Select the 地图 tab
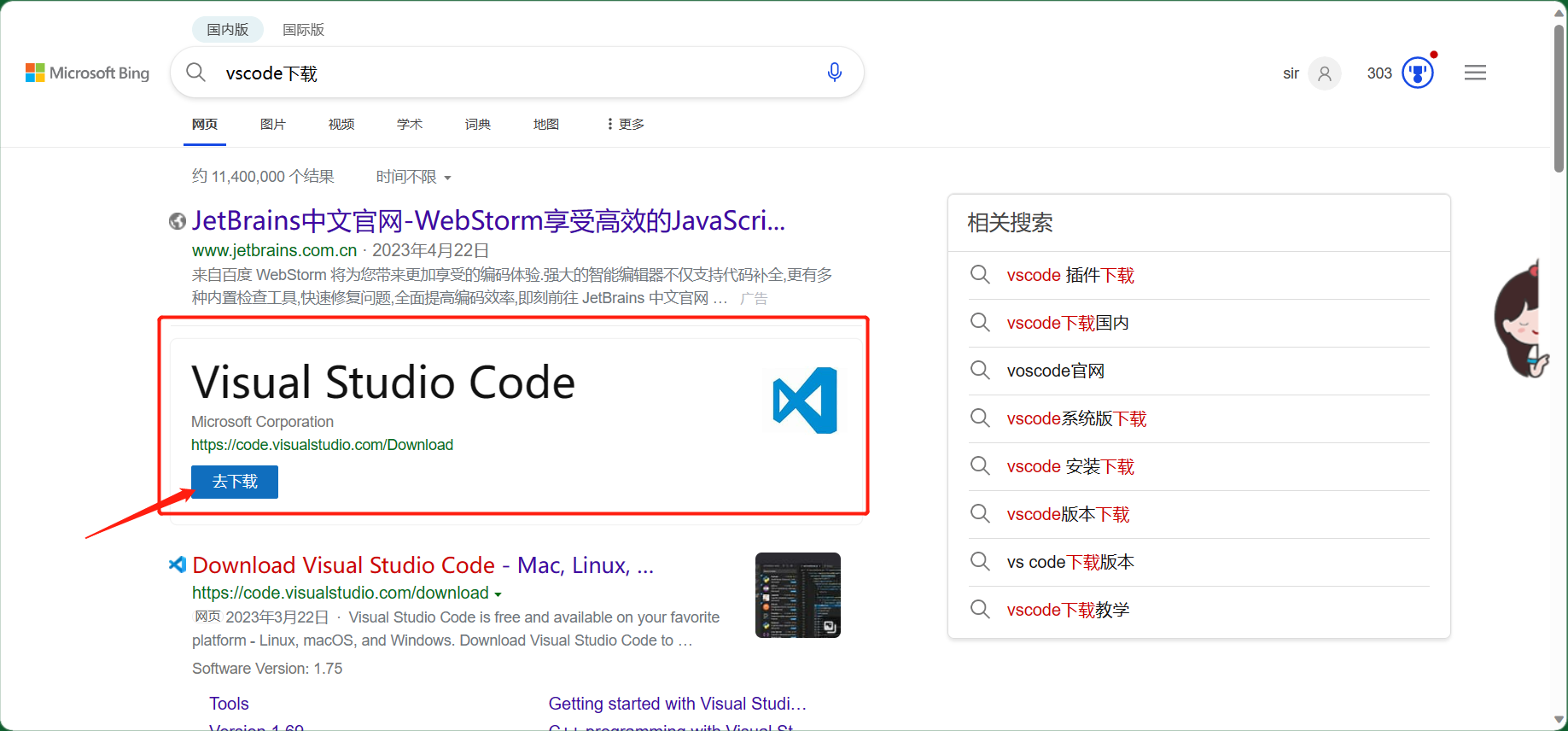Screen dimensions: 1568x731 pos(546,125)
